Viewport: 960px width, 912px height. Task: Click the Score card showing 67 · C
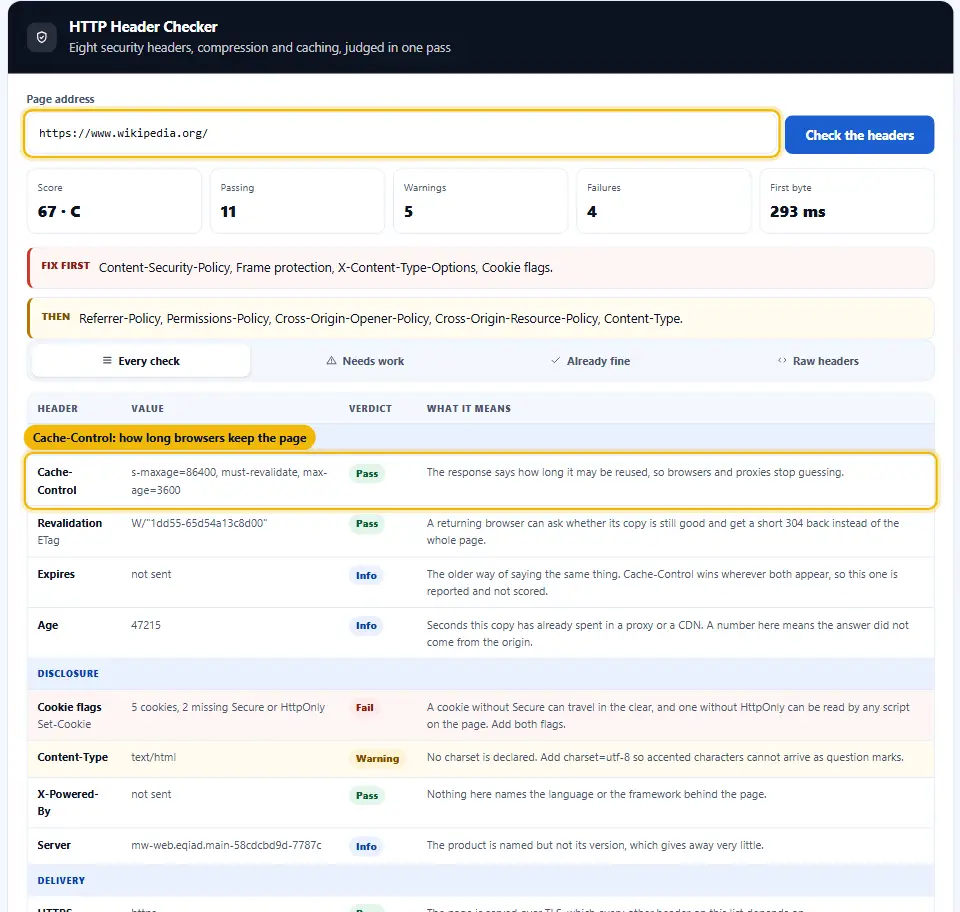pyautogui.click(x=114, y=201)
